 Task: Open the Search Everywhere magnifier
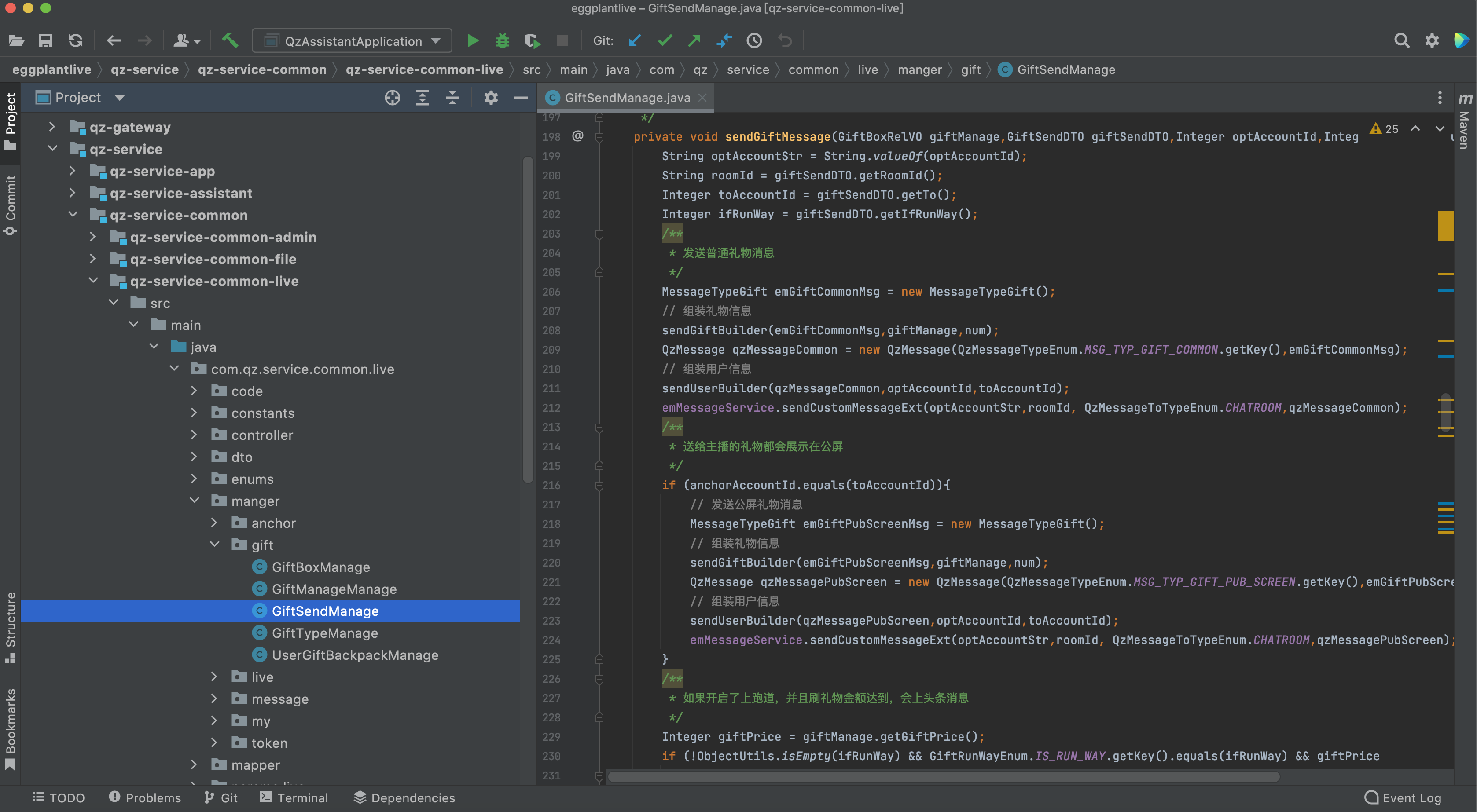1401,40
